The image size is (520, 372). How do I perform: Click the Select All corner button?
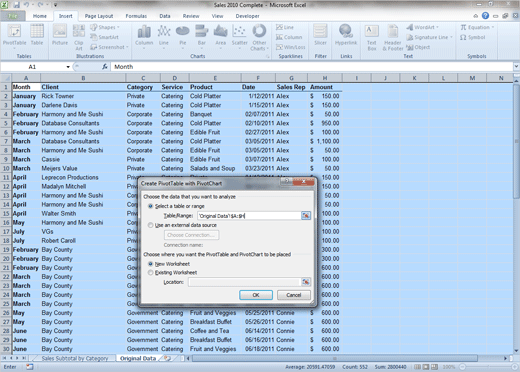(x=6, y=78)
